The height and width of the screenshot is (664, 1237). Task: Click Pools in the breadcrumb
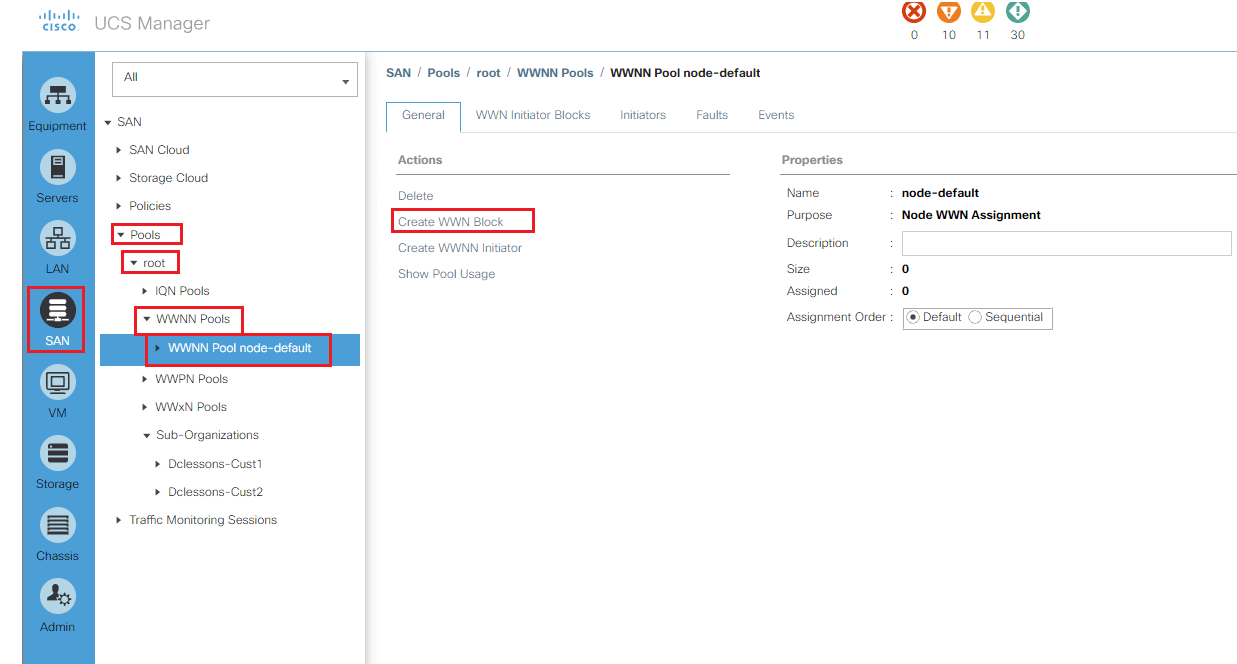(x=444, y=73)
